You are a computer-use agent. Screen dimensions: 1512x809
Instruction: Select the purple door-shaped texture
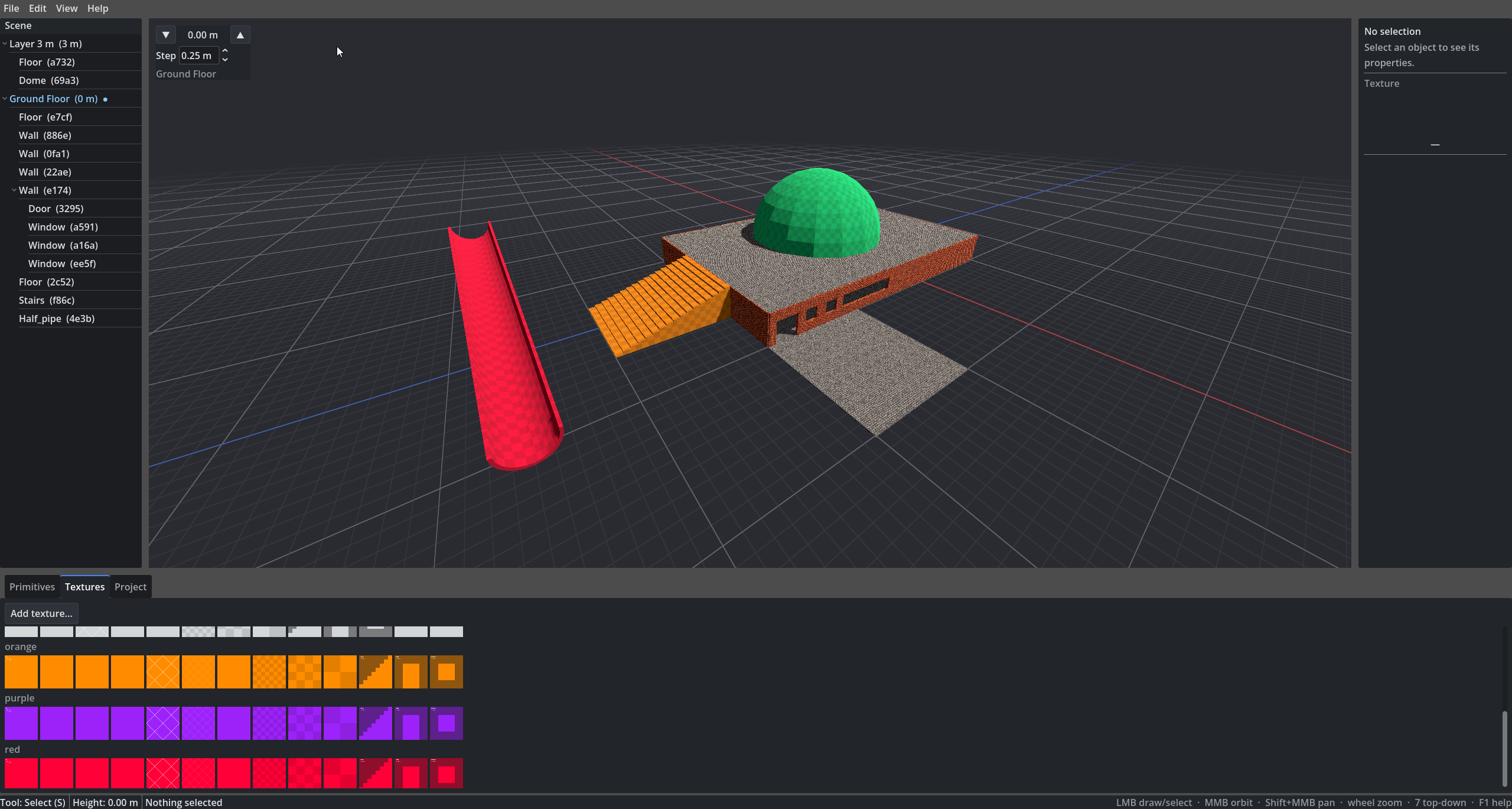coord(411,723)
